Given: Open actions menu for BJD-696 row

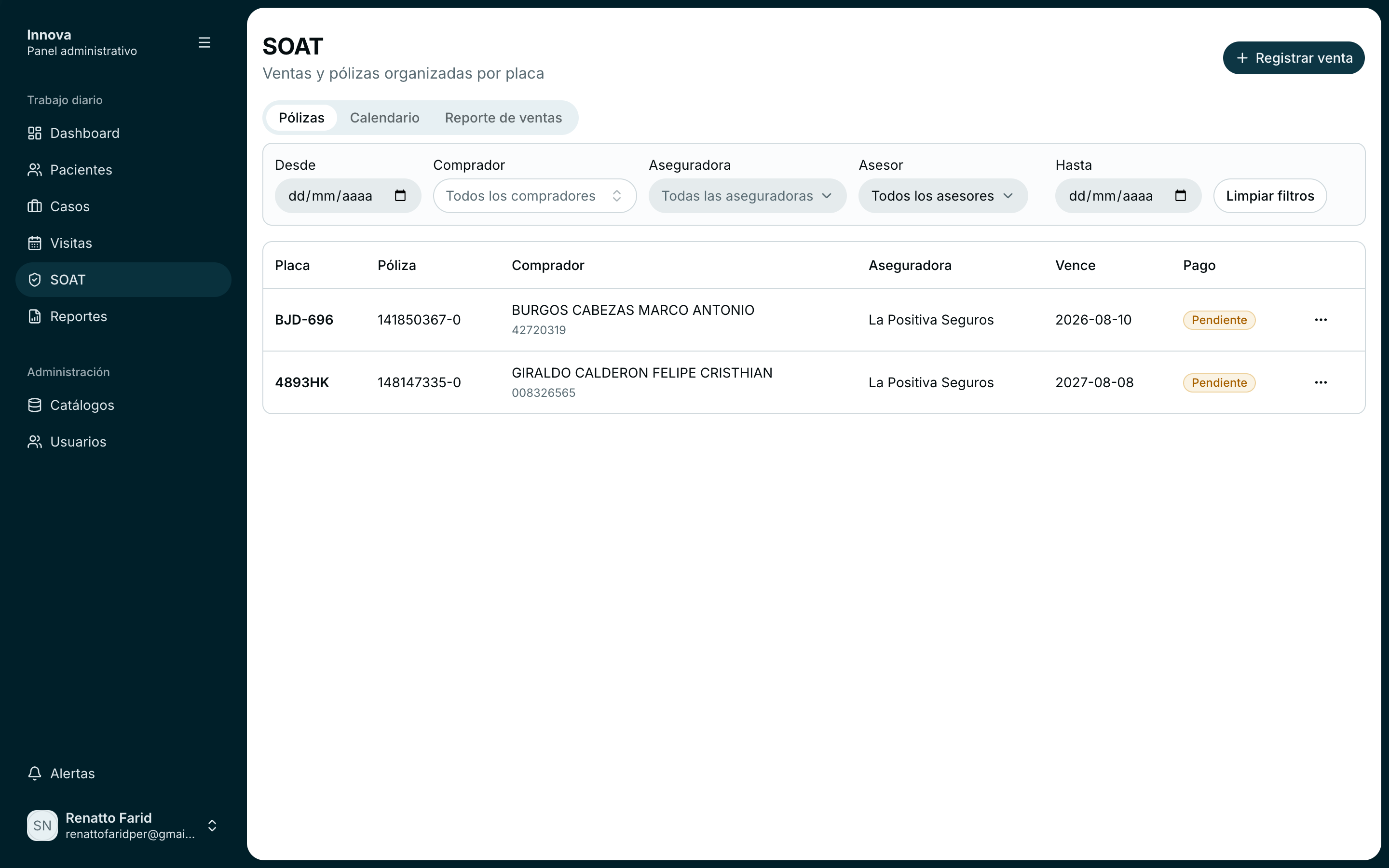Looking at the screenshot, I should 1321,320.
